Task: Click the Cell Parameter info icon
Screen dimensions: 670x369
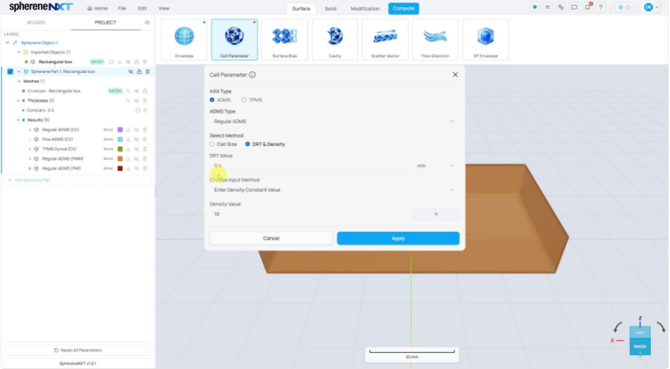Action: pyautogui.click(x=253, y=75)
